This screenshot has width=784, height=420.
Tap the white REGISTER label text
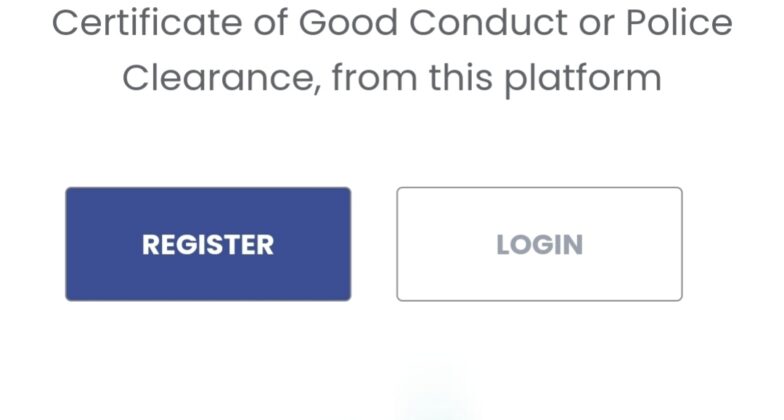(208, 245)
